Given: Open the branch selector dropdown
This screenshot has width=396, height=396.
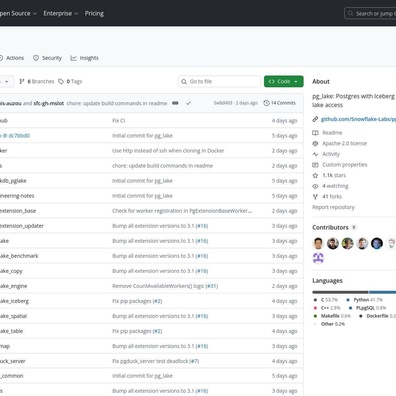Looking at the screenshot, I should (x=6, y=81).
